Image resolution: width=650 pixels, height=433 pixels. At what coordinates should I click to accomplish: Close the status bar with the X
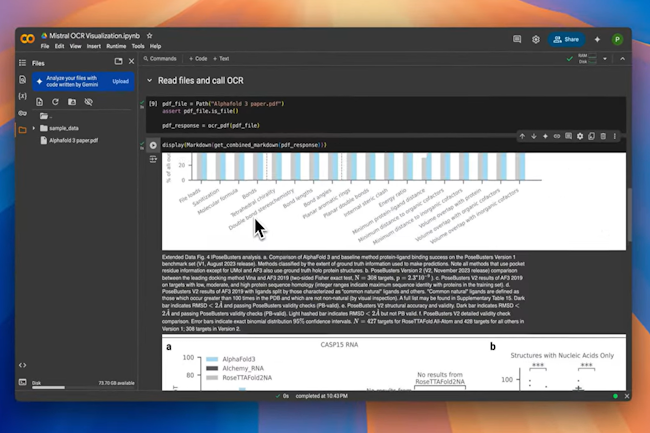[627, 396]
